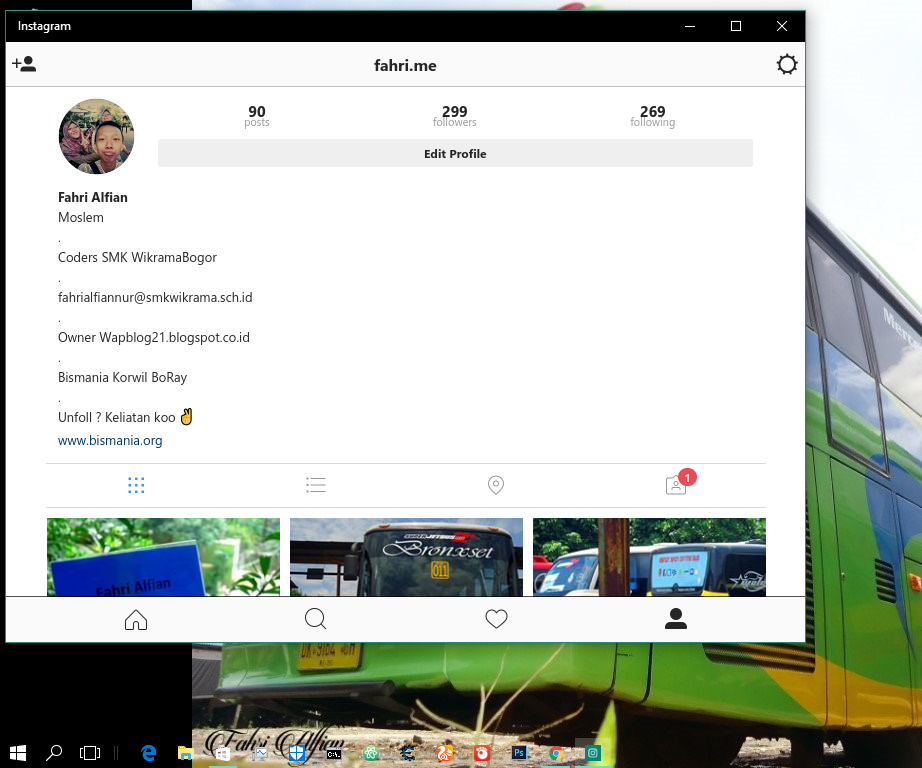
Task: View the 90 posts count
Action: 256,116
